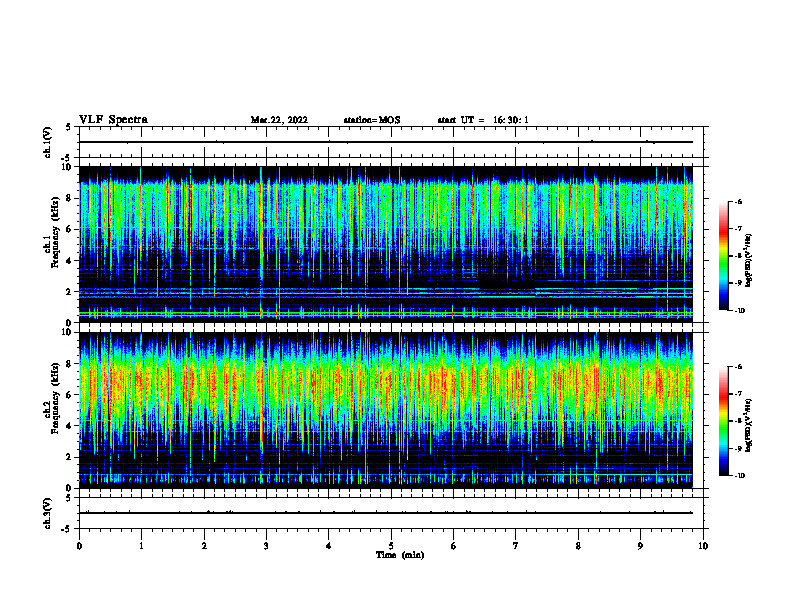Click the upper colorbar "log(PSD)(V²/Hz)" label

click(749, 261)
